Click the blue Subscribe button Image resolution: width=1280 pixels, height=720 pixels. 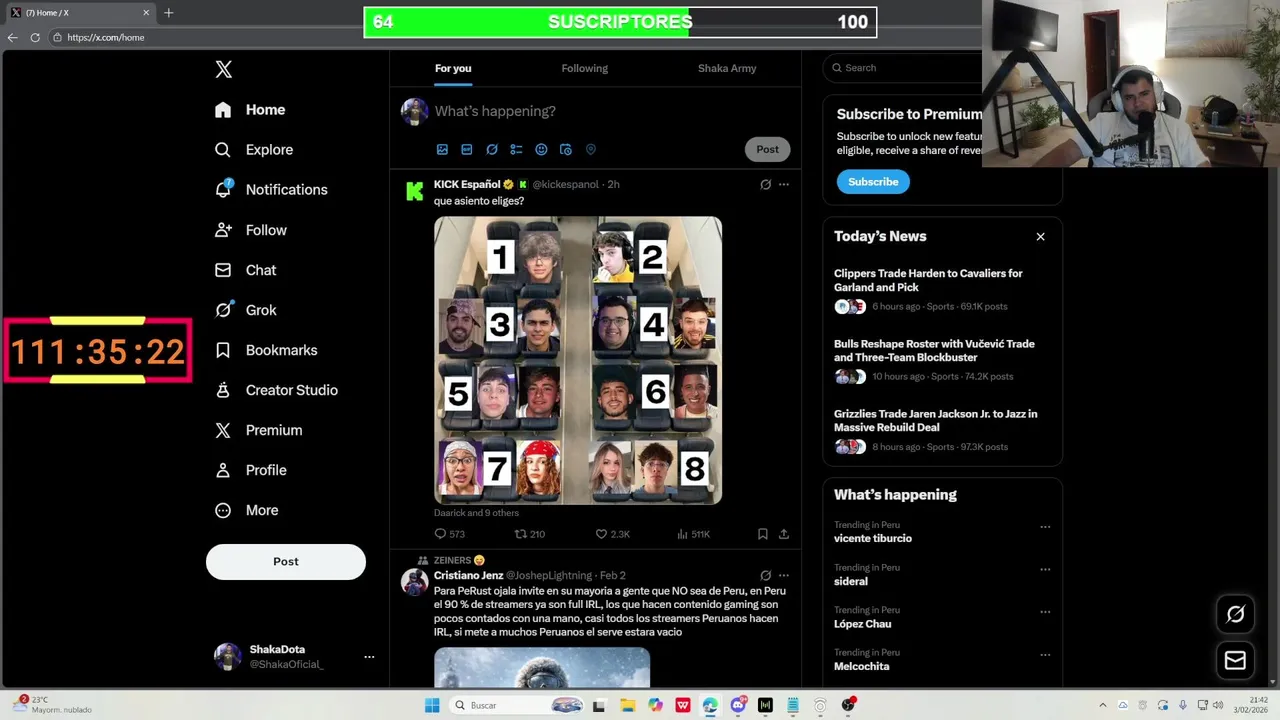pyautogui.click(x=873, y=182)
